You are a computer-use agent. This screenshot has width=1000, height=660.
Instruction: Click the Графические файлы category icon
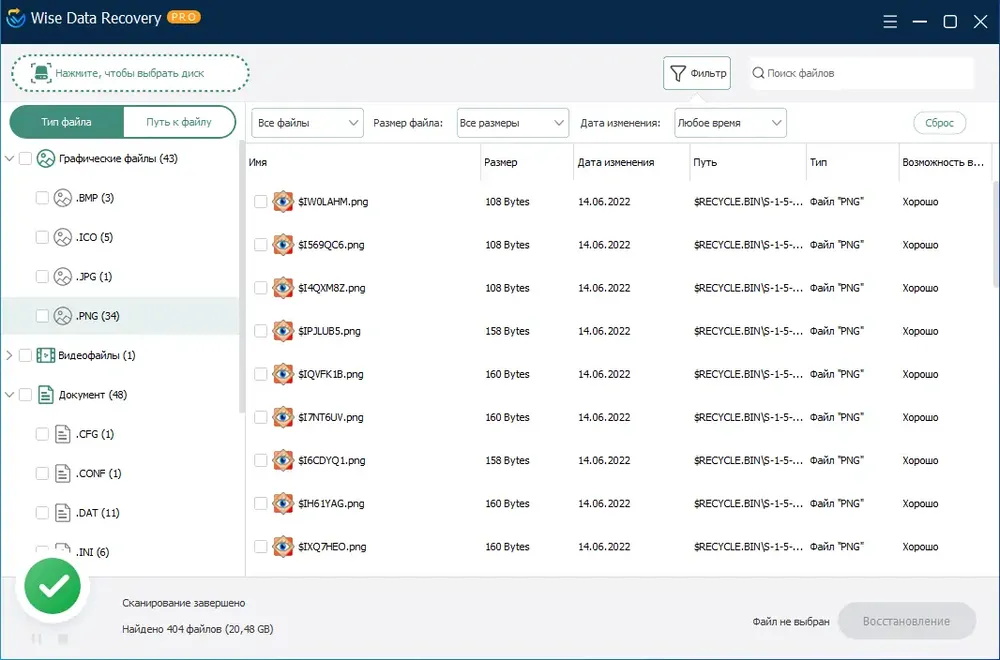[x=45, y=159]
